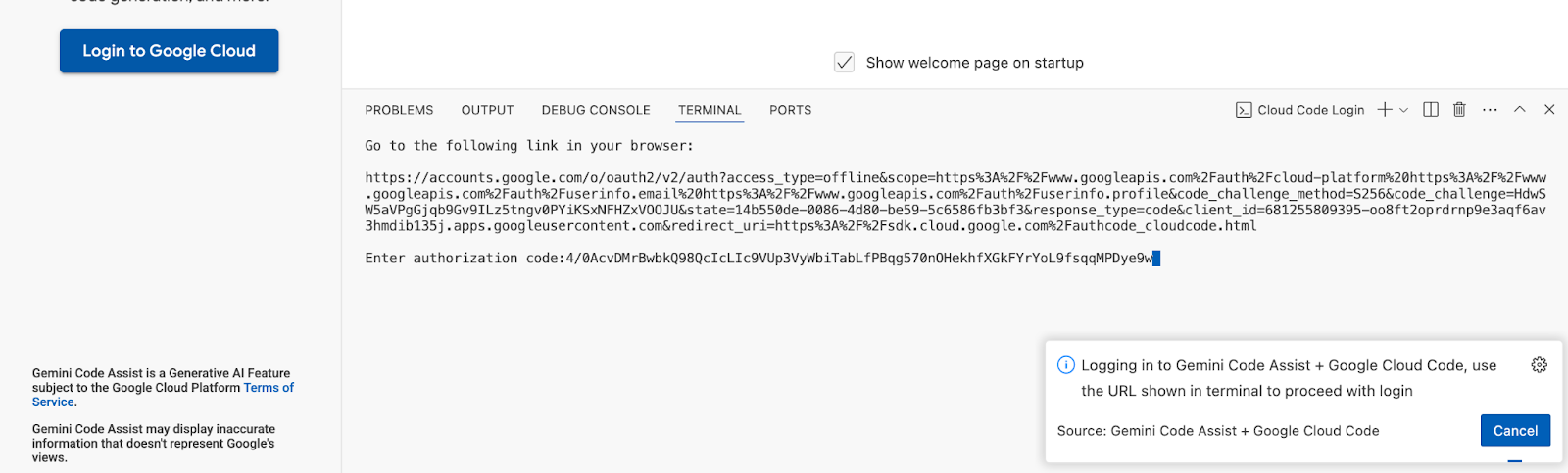Click 'Go to the following link in your browser' text
This screenshot has height=473, width=1568.
click(x=529, y=146)
